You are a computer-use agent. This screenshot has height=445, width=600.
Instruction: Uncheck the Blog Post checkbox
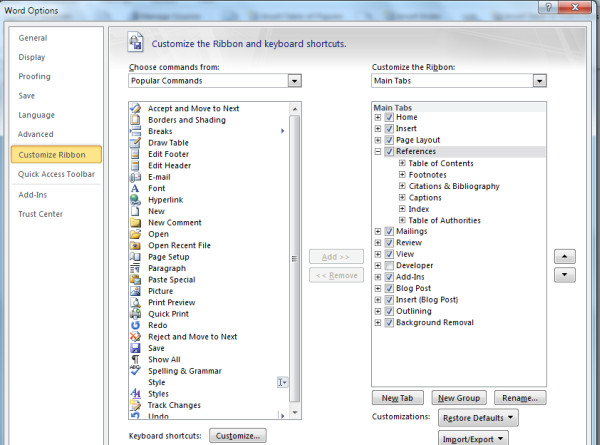coord(389,288)
